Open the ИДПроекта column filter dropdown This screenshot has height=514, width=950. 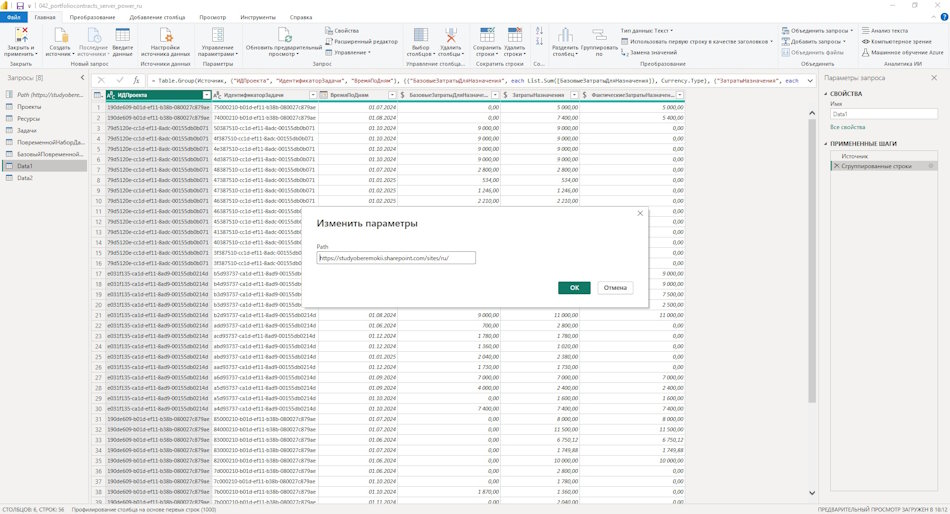(207, 95)
